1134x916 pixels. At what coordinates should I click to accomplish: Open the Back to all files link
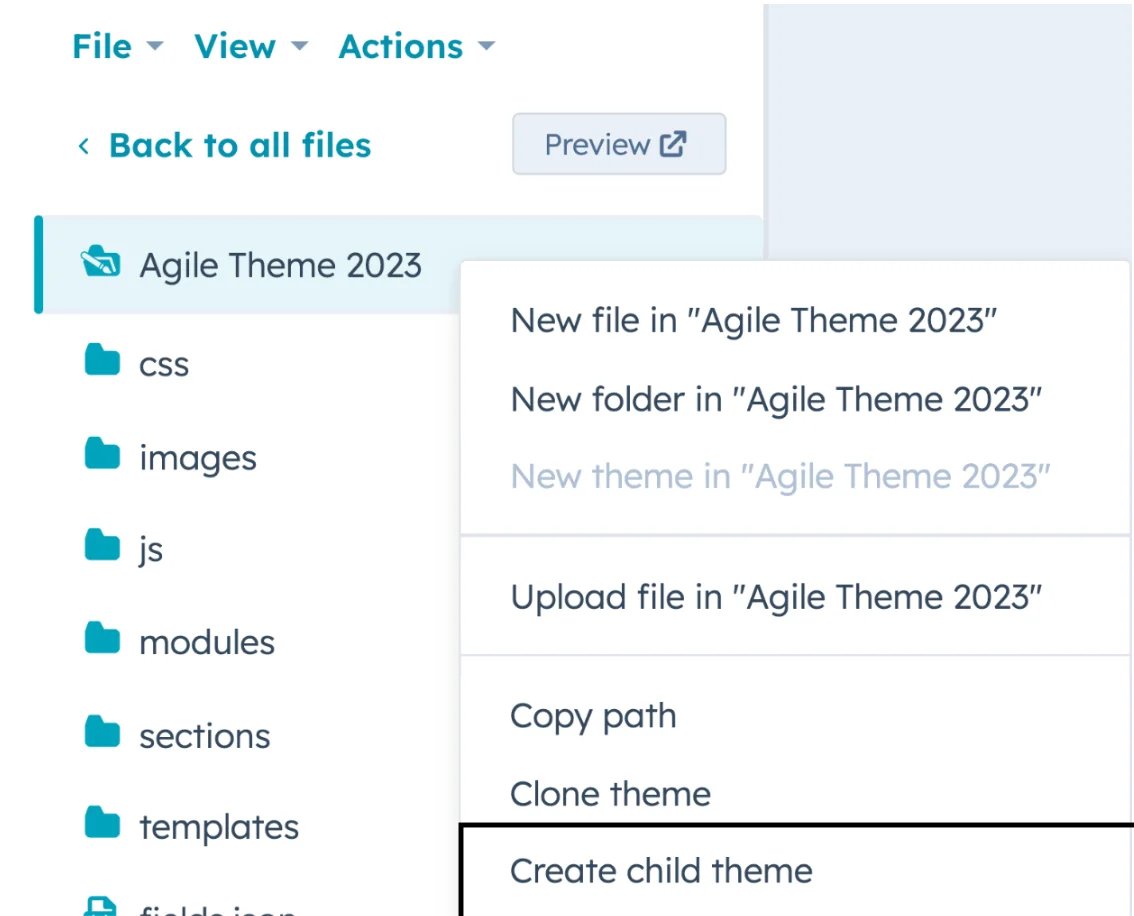(x=239, y=145)
